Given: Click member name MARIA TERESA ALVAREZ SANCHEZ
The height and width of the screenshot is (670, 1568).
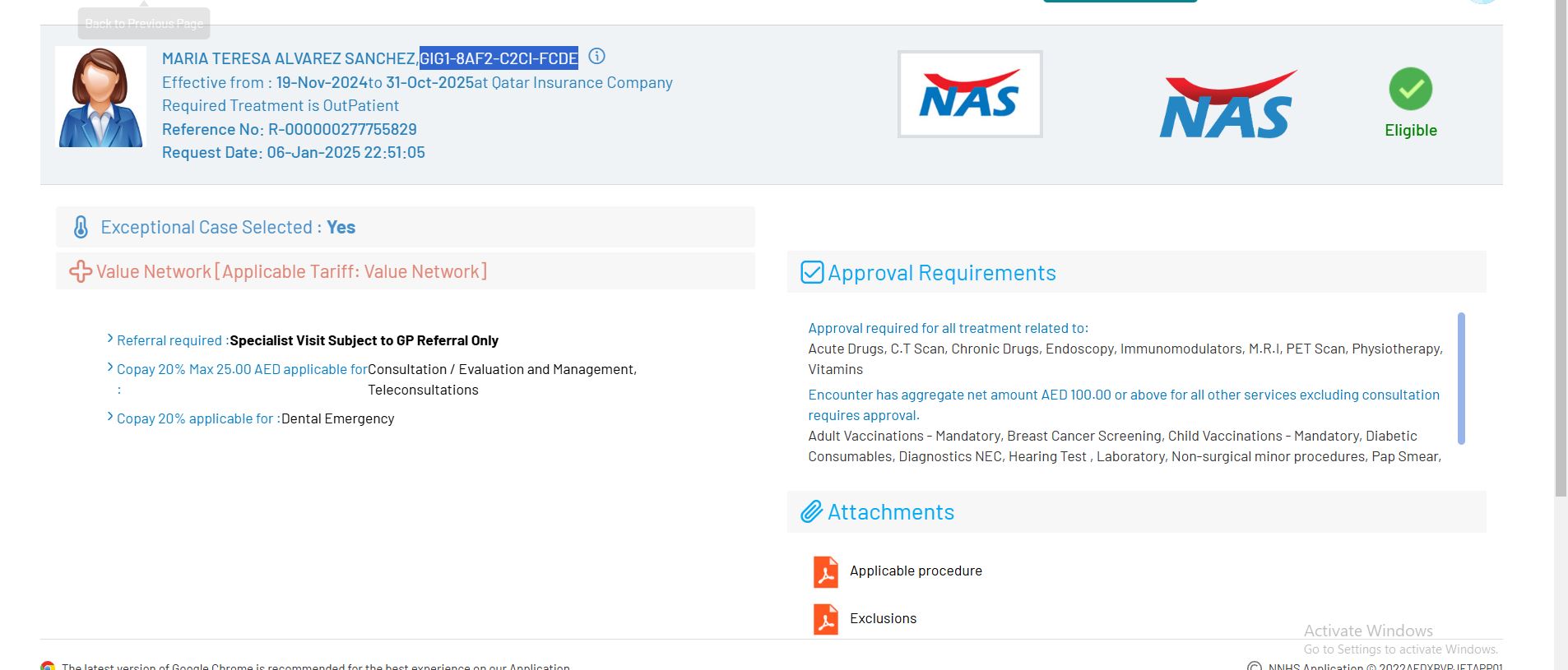Looking at the screenshot, I should point(289,58).
